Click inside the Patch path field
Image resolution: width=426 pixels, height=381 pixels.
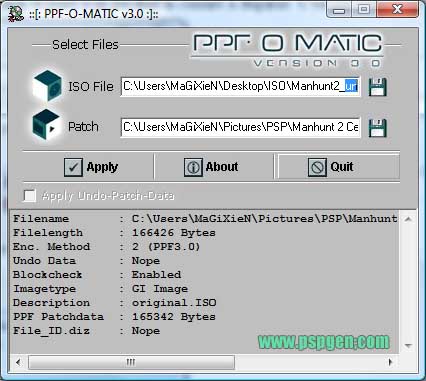(x=240, y=127)
